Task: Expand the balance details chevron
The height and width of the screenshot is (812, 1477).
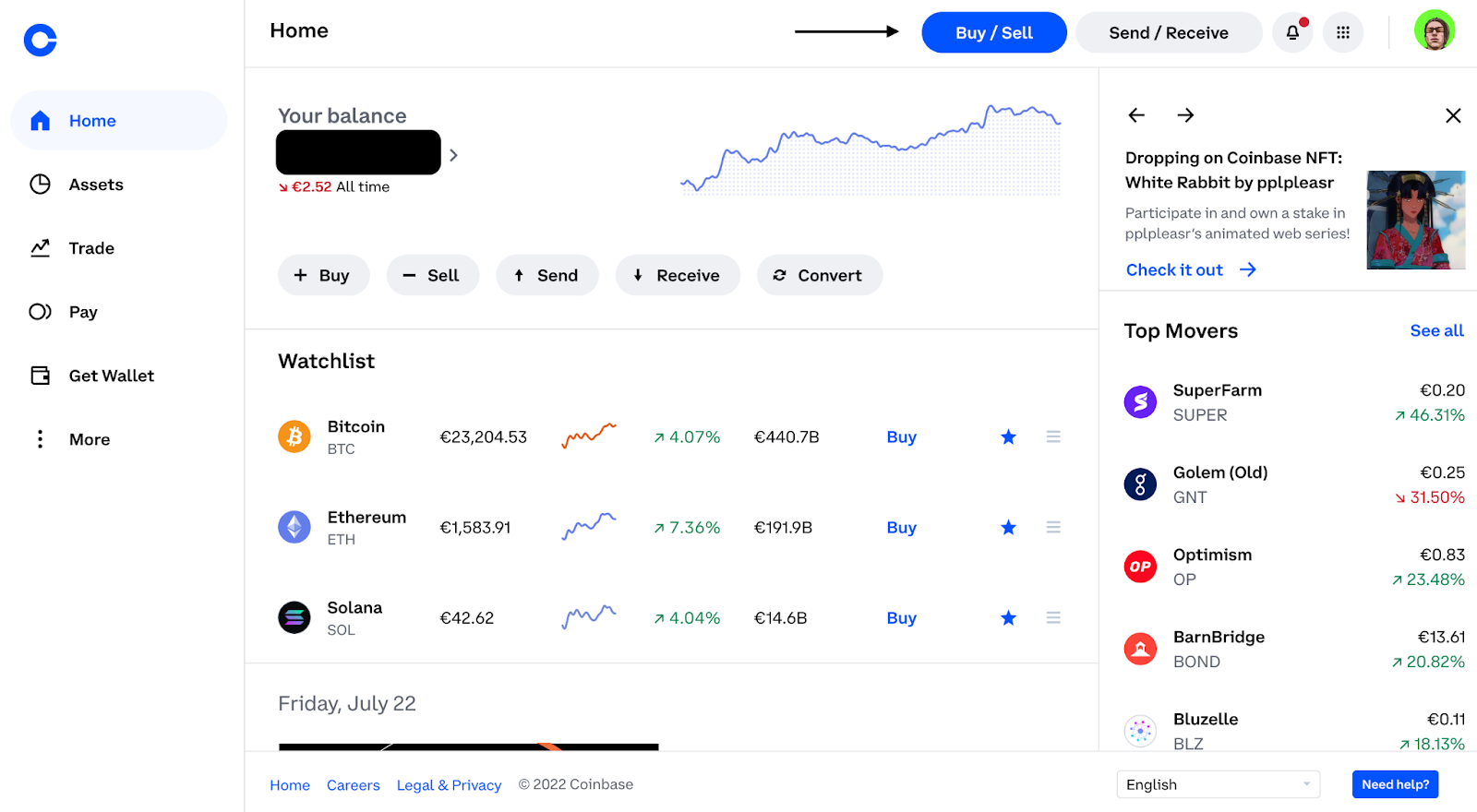Action: [x=453, y=155]
